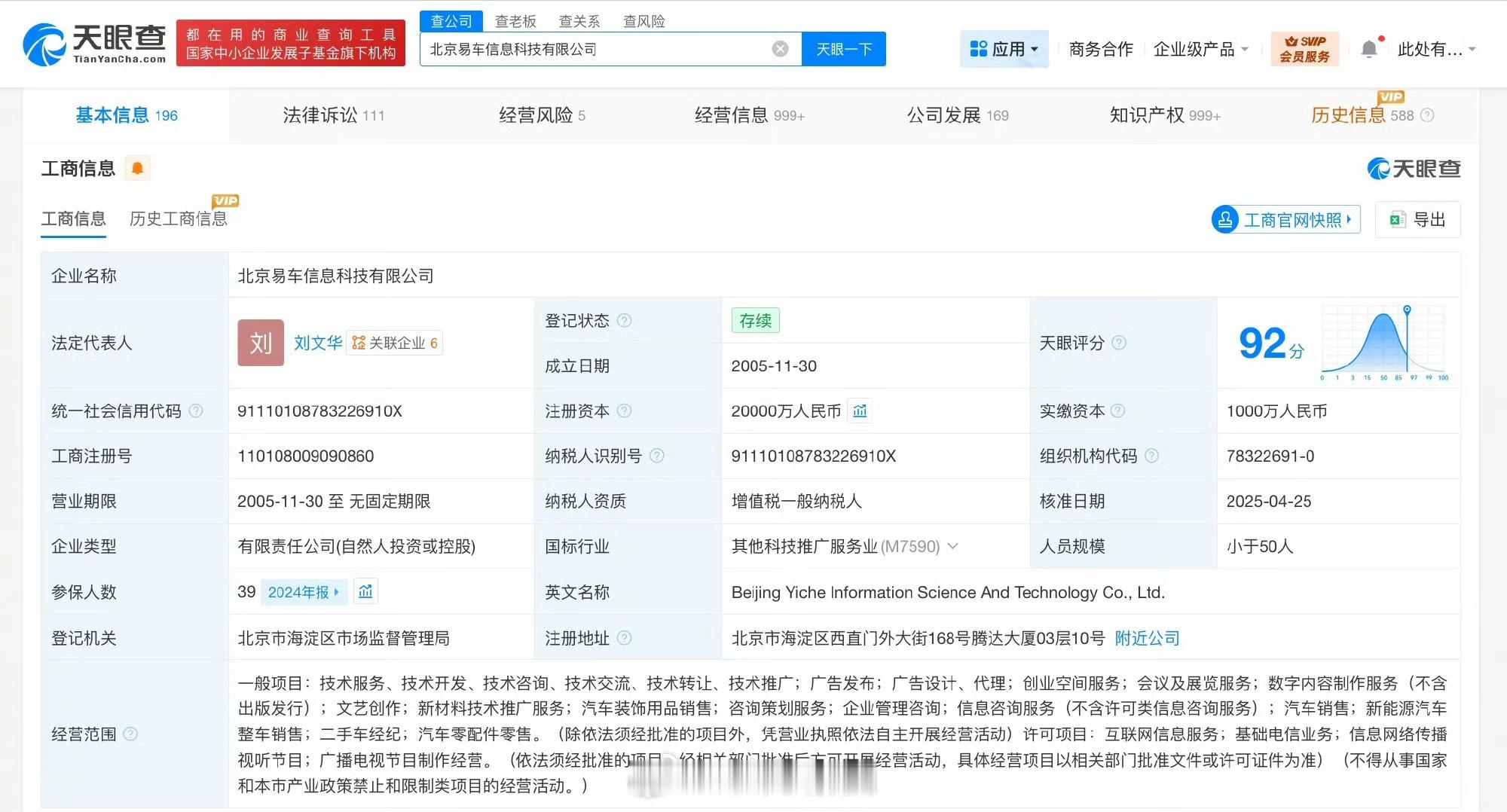Click the TianYan score trend chart
The height and width of the screenshot is (812, 1507).
coord(1385,339)
